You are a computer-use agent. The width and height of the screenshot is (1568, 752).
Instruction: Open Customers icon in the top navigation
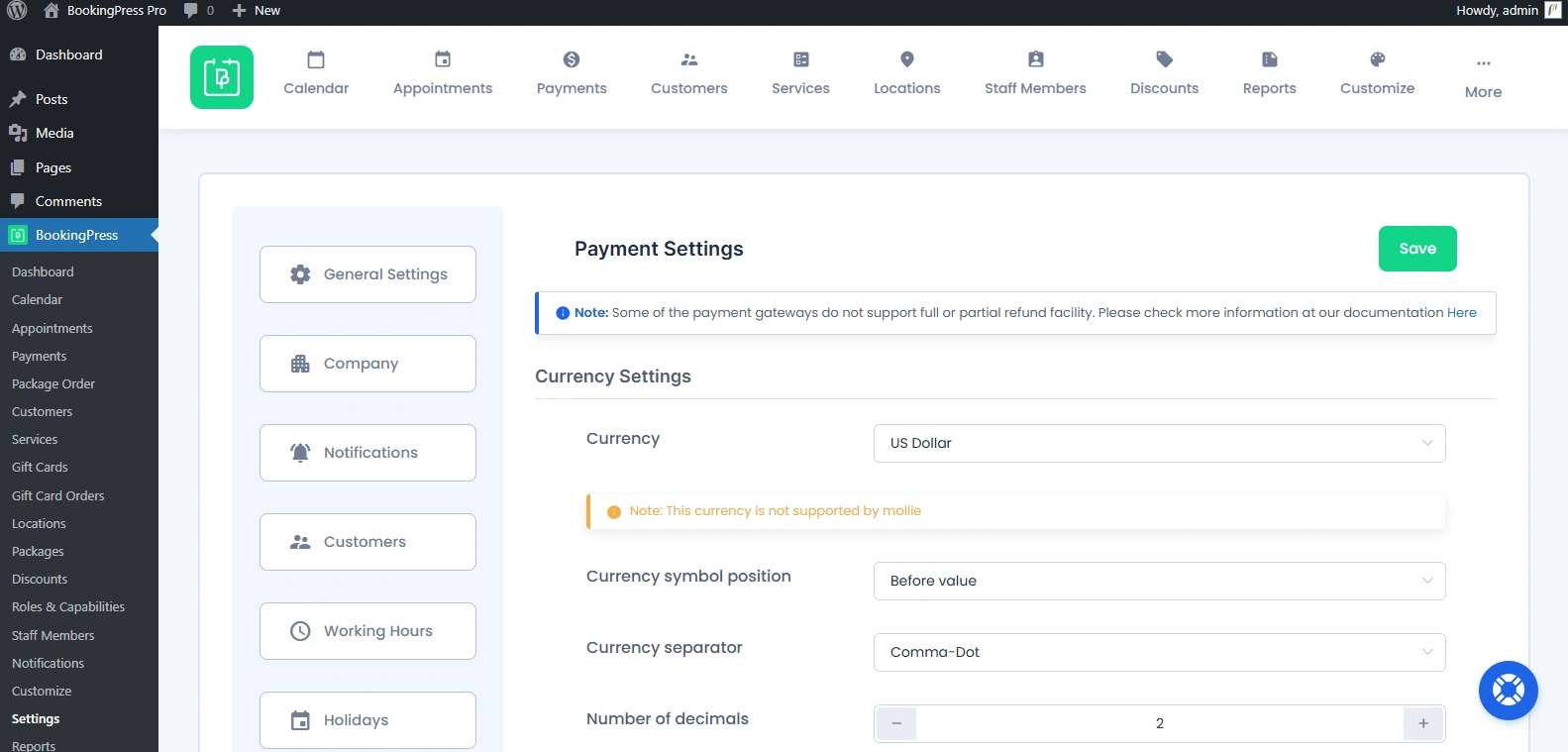pyautogui.click(x=689, y=59)
